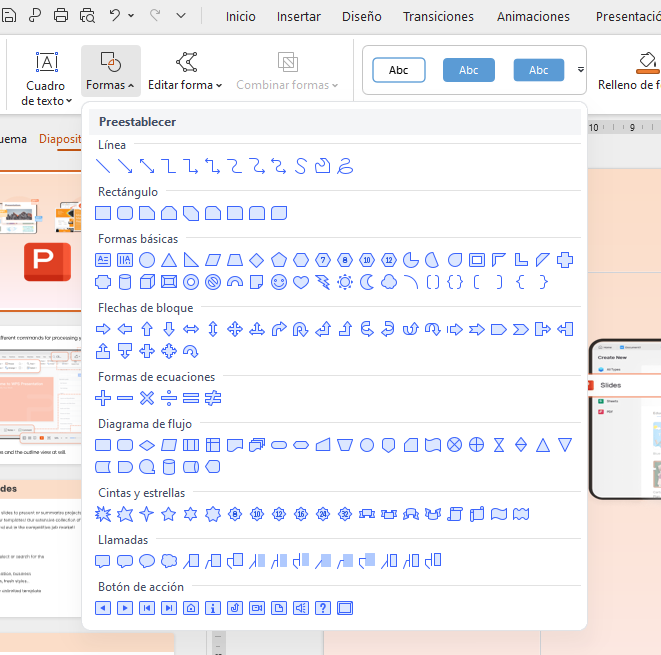The image size is (661, 655).
Task: Select the right block arrow shape
Action: (103, 329)
